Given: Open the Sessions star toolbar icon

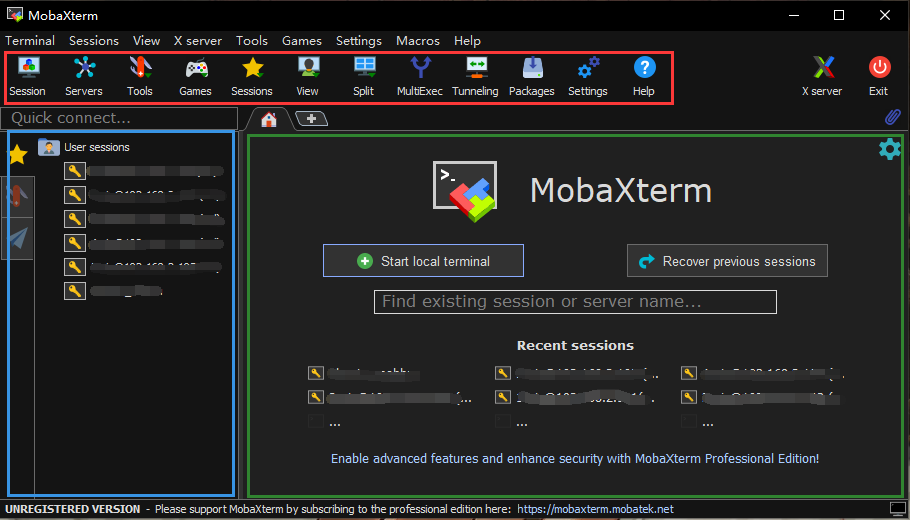Looking at the screenshot, I should (252, 77).
